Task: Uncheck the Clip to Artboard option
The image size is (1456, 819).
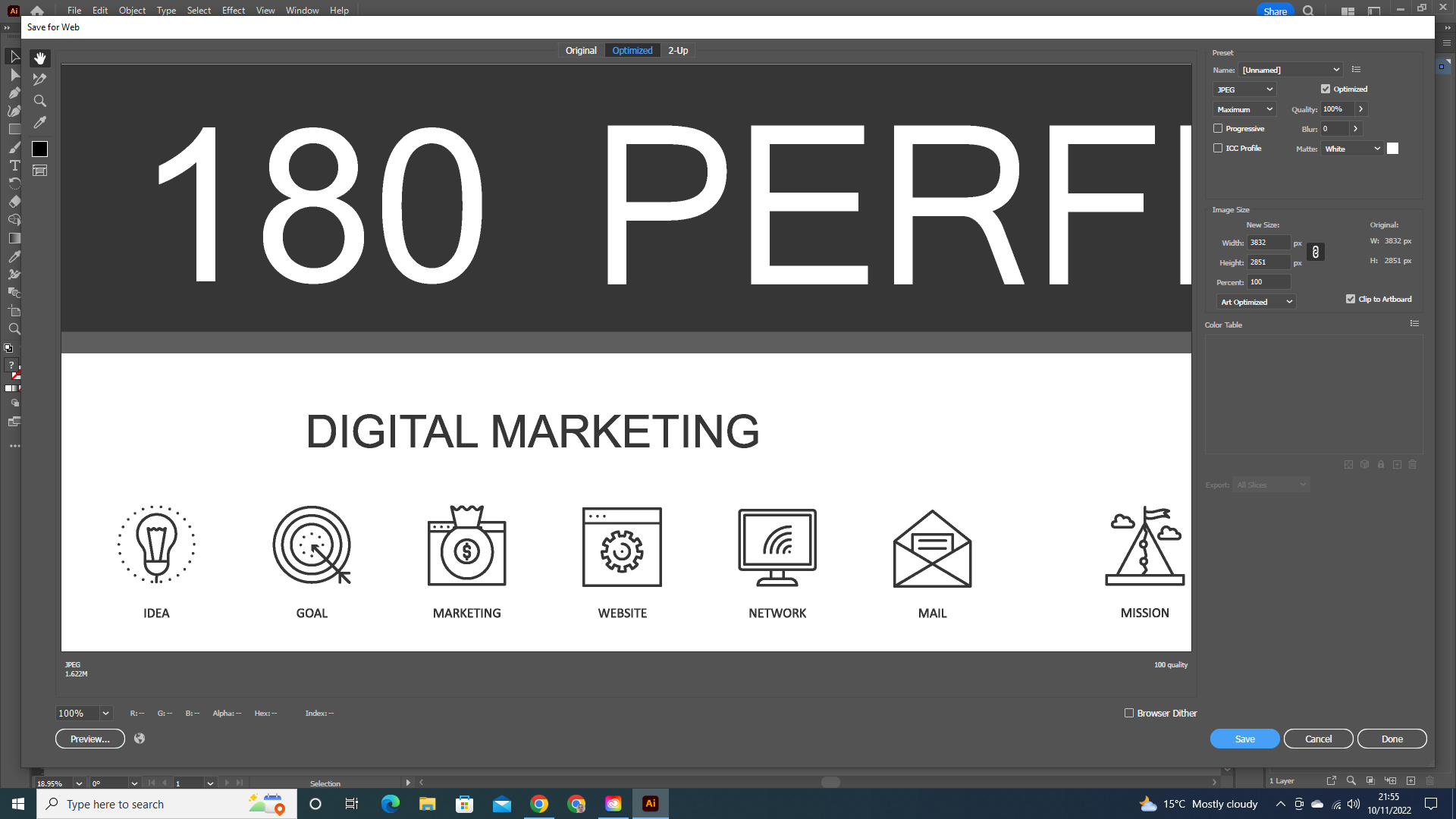Action: pyautogui.click(x=1351, y=299)
